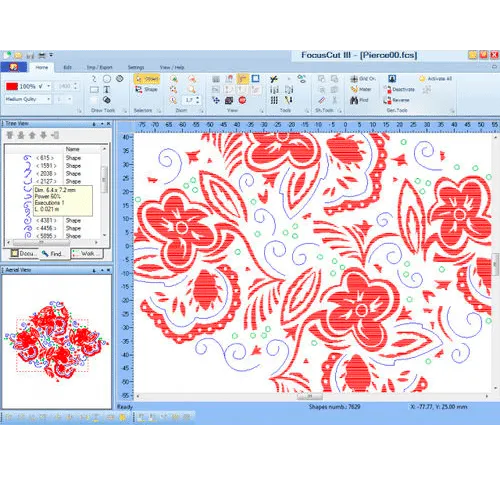
Task: Select the <615> Shape row
Action: point(53,158)
